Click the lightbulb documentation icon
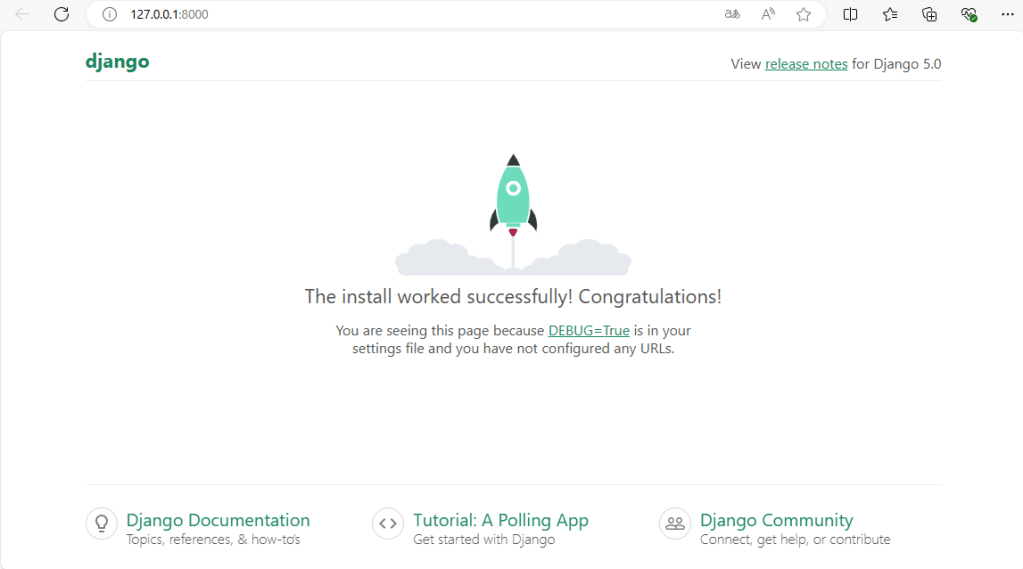The width and height of the screenshot is (1023, 569). pyautogui.click(x=101, y=523)
